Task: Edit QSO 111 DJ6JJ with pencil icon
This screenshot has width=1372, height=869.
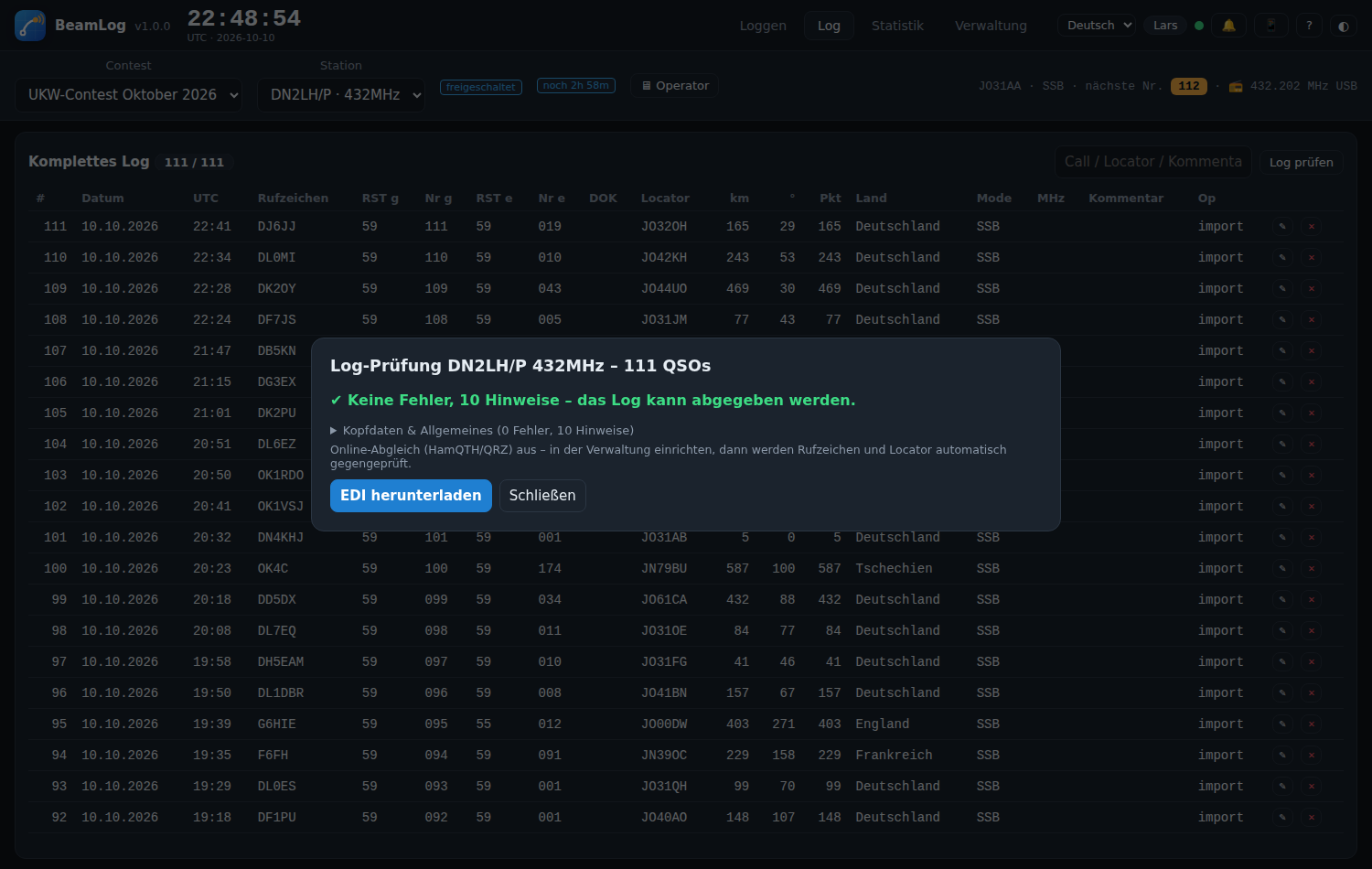Action: coord(1282,227)
